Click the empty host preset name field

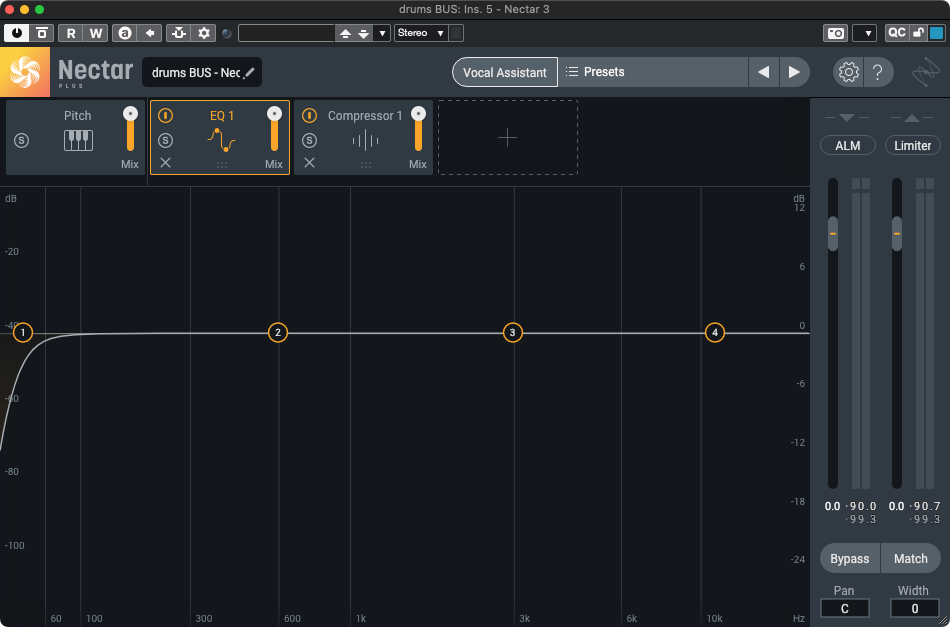coord(287,33)
